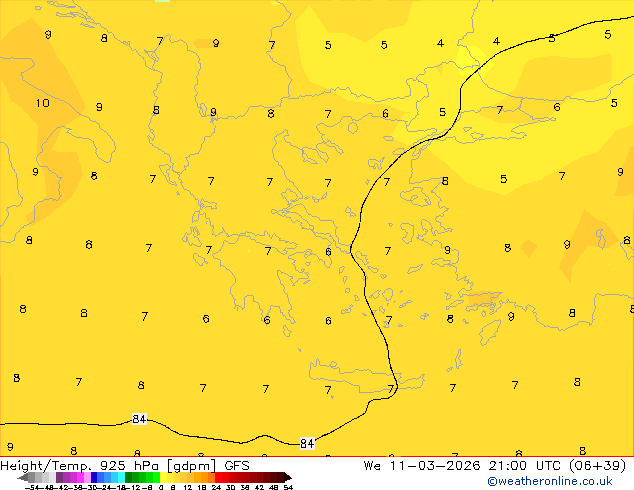The width and height of the screenshot is (634, 490).
Task: Click the gray arrow at the legend's cold end
Action: (x=23, y=478)
